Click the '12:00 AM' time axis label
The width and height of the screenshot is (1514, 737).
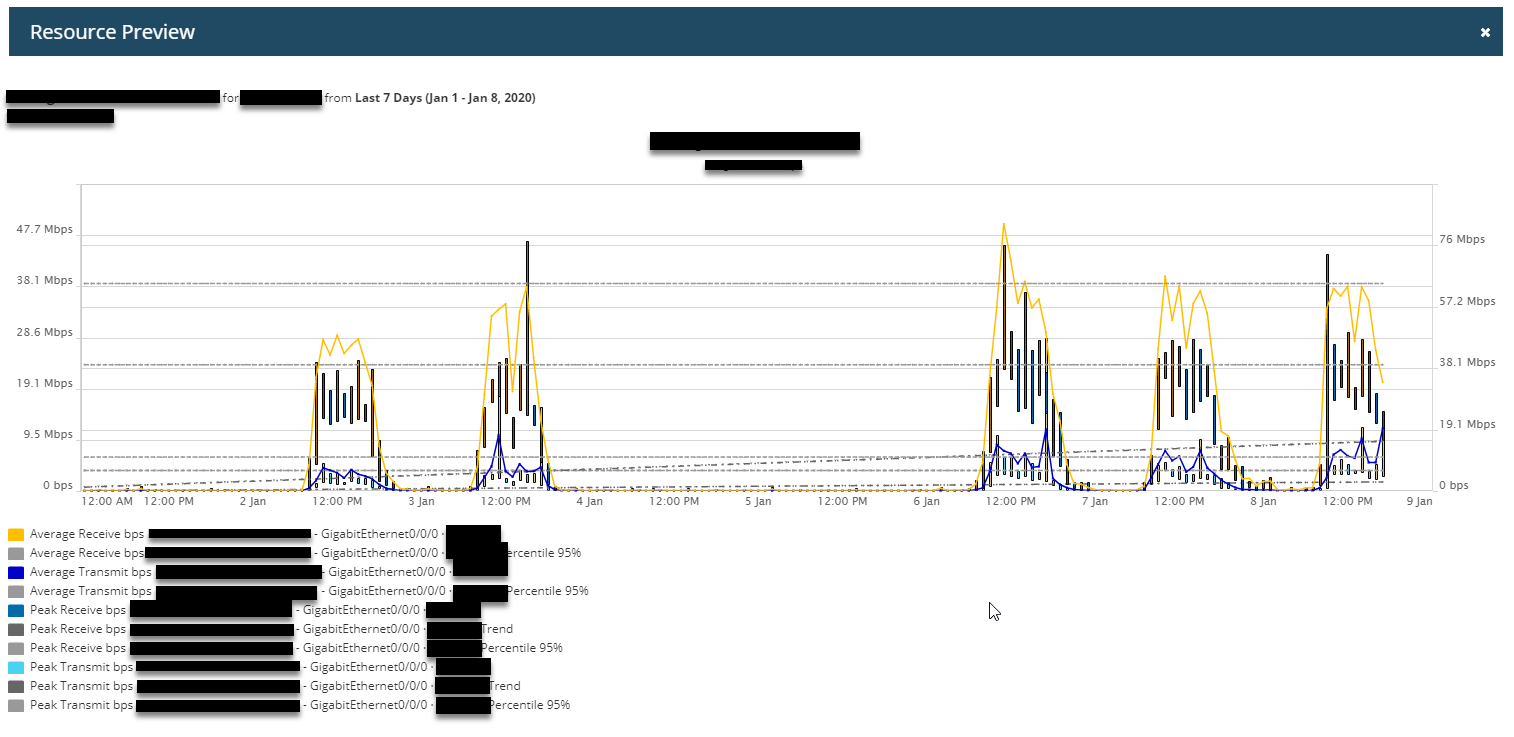pos(107,501)
